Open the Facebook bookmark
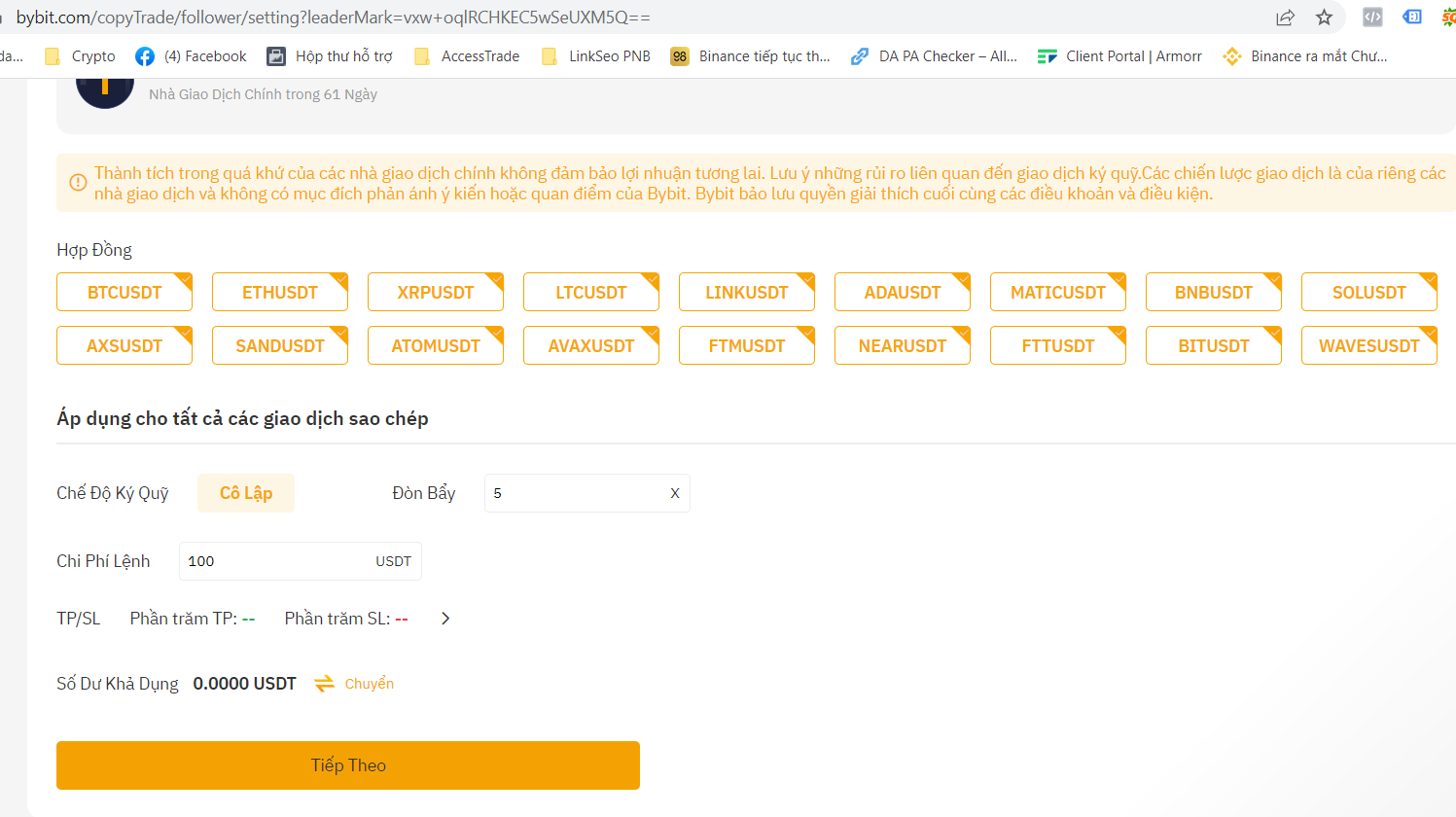This screenshot has height=817, width=1456. pyautogui.click(x=192, y=56)
